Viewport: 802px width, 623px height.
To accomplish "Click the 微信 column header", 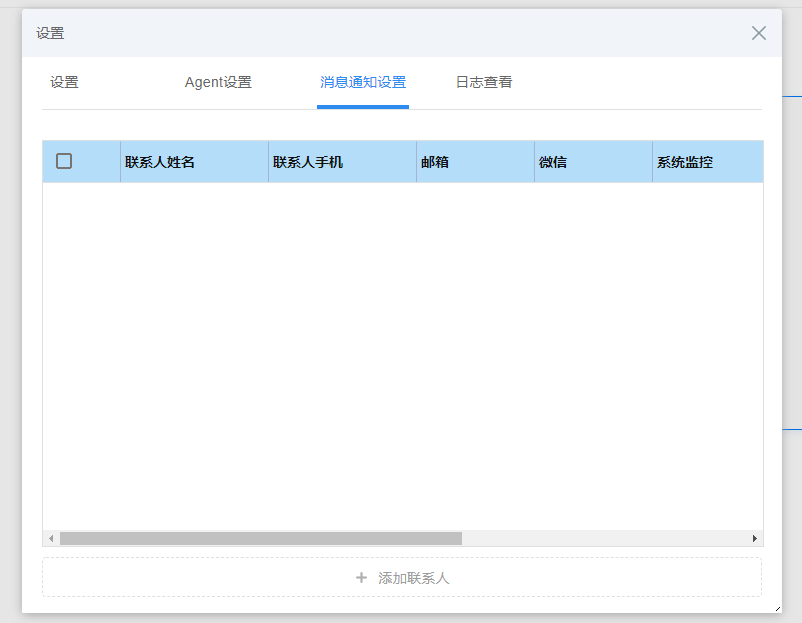I will click(x=553, y=162).
